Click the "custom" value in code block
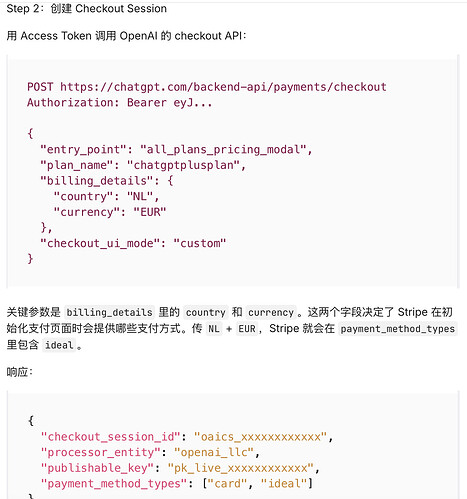The image size is (467, 499). pyautogui.click(x=200, y=243)
